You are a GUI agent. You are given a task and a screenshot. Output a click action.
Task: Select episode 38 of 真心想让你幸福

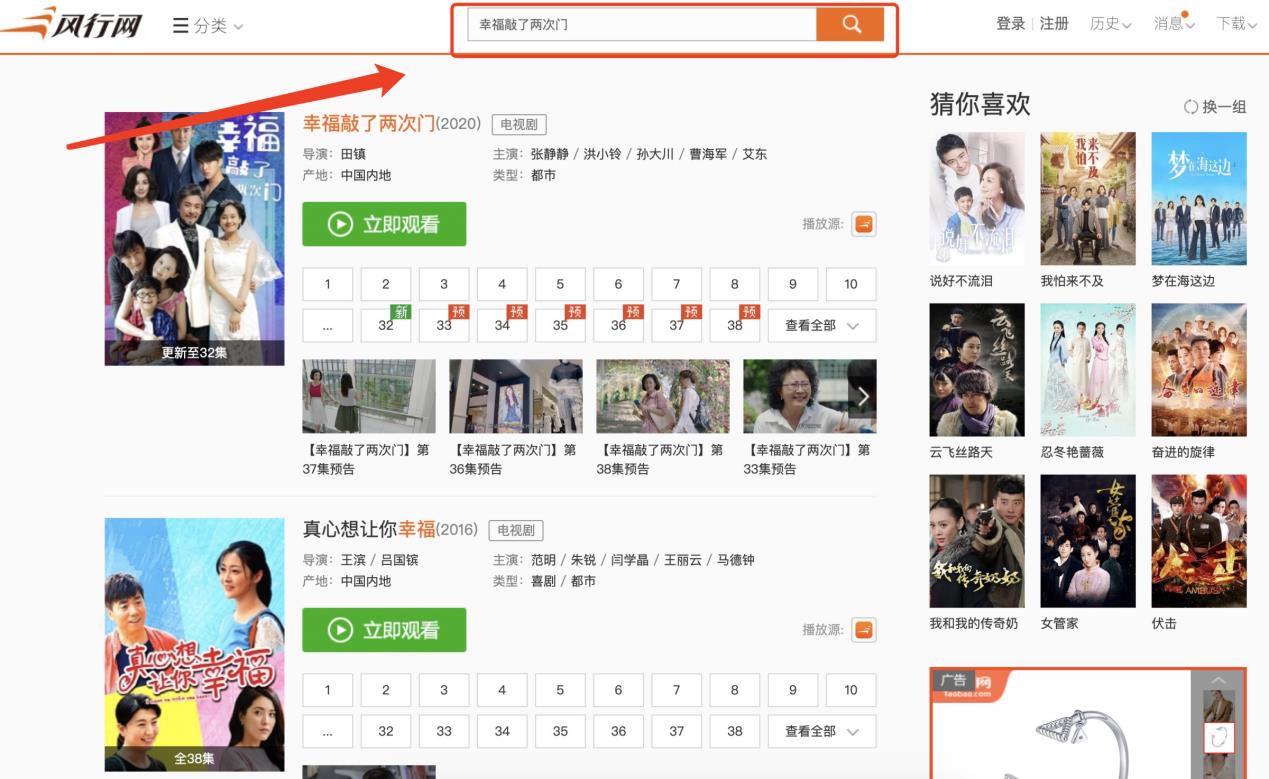[x=735, y=732]
